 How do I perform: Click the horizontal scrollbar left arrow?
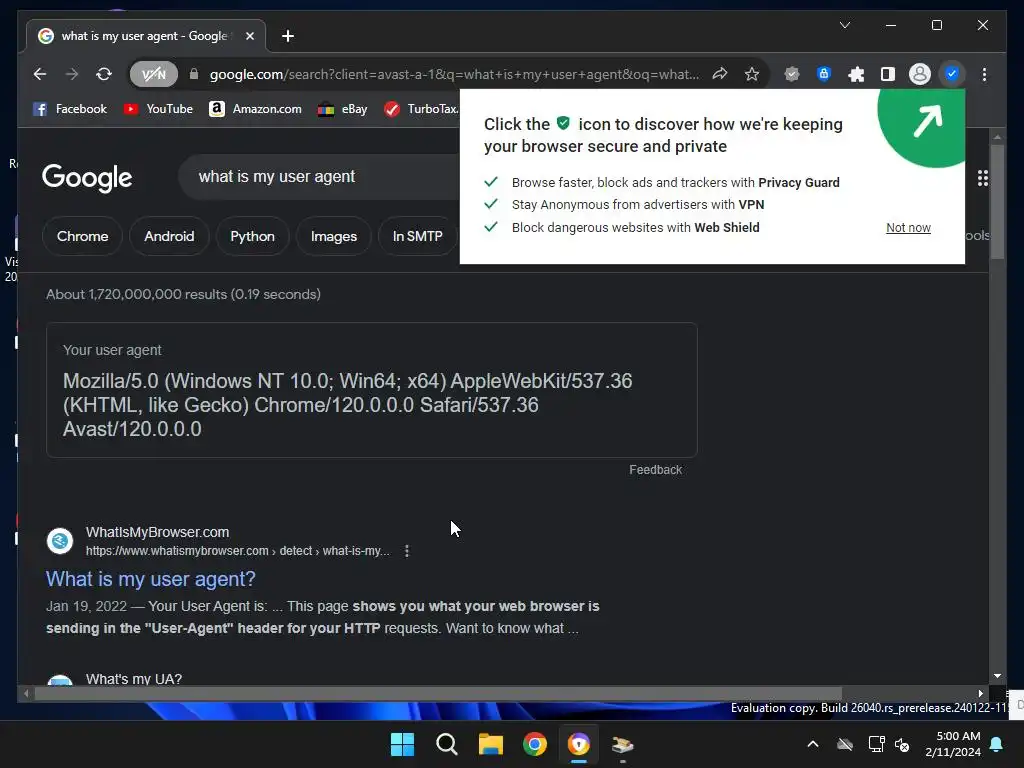[26, 694]
